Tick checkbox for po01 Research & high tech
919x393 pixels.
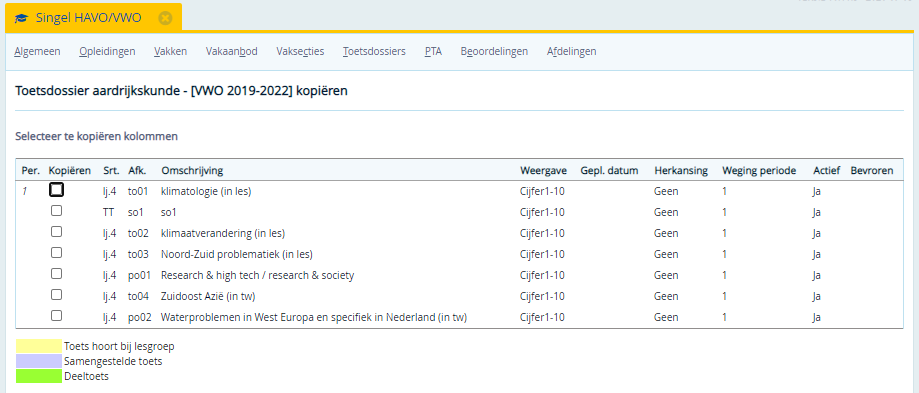[56, 274]
